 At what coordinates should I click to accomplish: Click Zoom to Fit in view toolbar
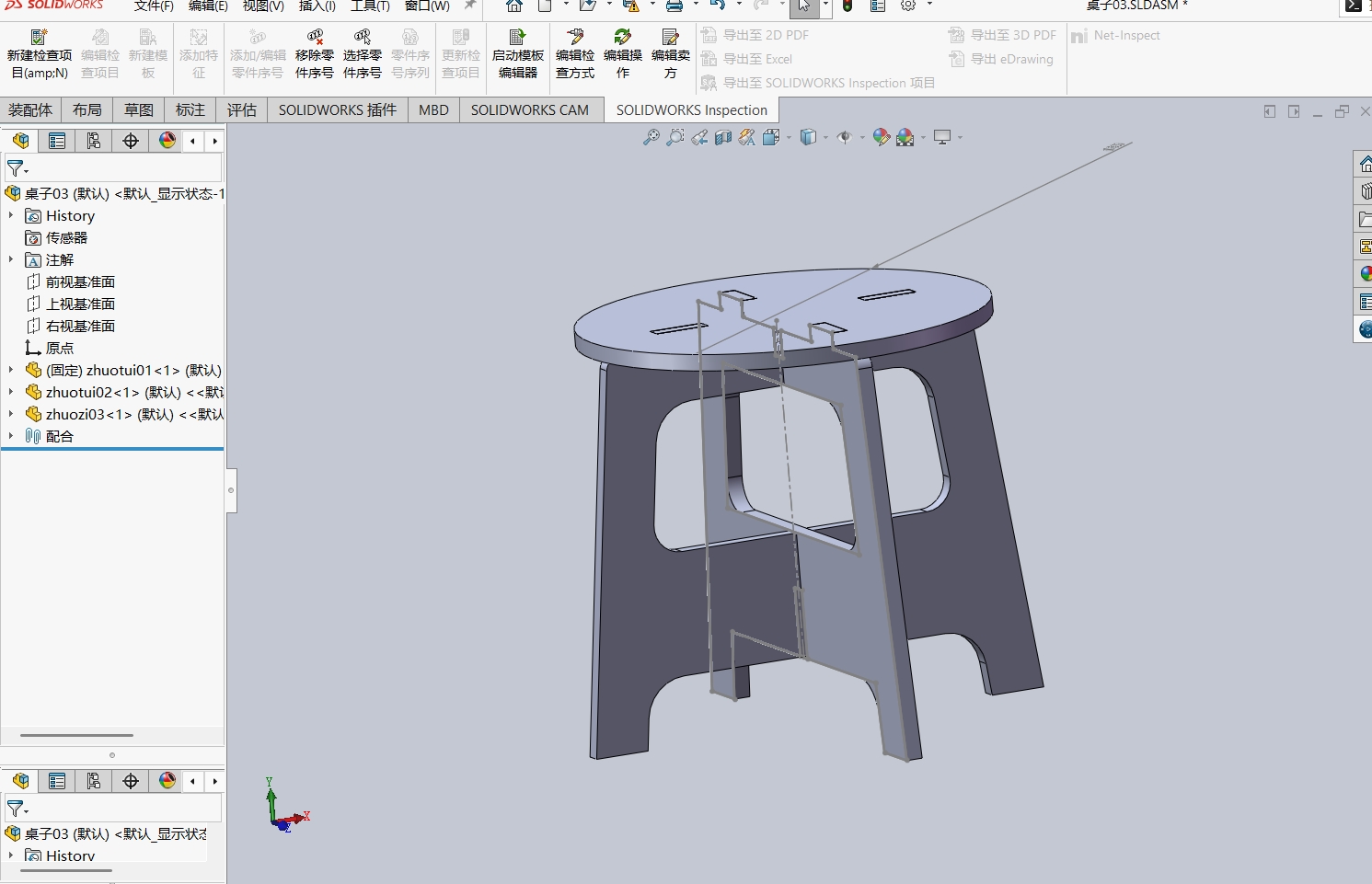pyautogui.click(x=651, y=138)
